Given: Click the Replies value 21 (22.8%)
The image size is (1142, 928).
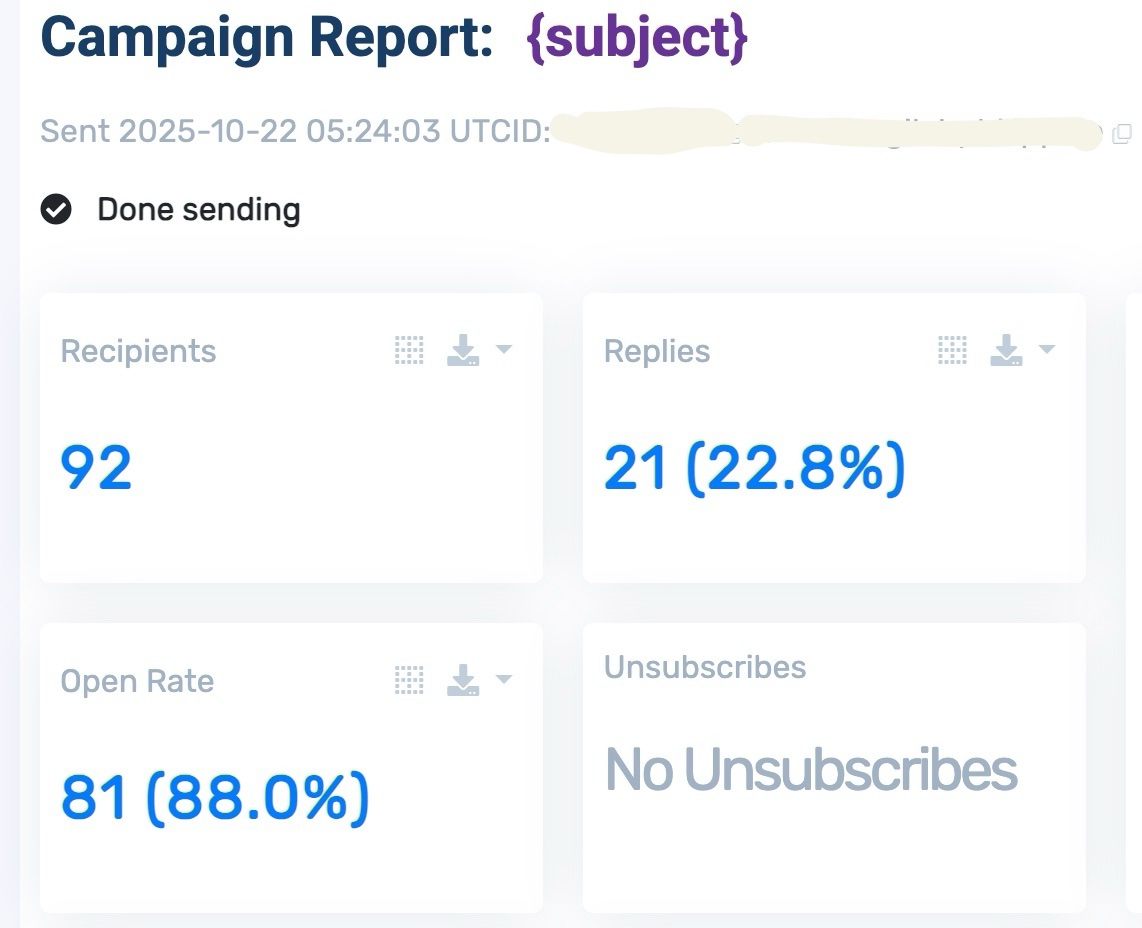Looking at the screenshot, I should (x=753, y=468).
